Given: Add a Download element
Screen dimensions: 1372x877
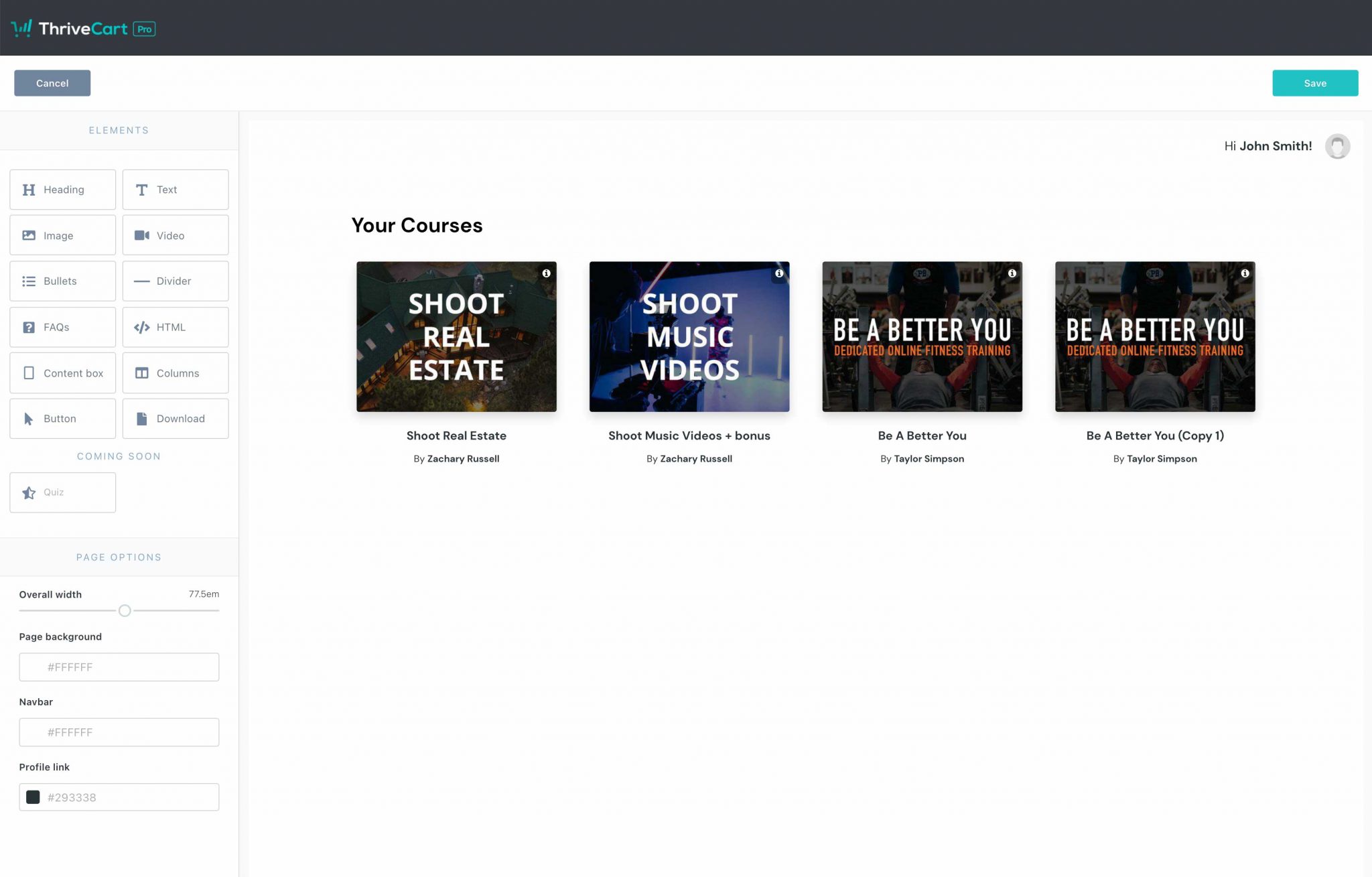Looking at the screenshot, I should [175, 418].
